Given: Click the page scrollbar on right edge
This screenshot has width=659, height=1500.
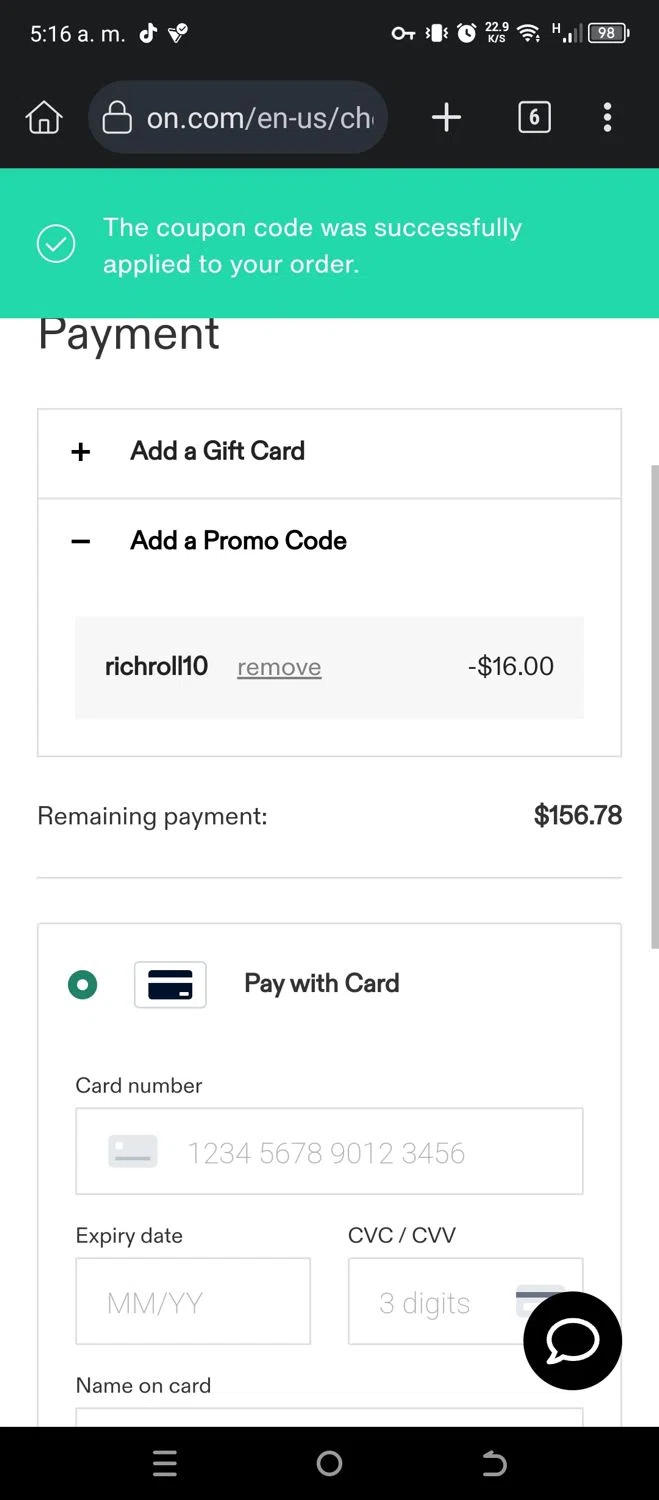Looking at the screenshot, I should coord(654,706).
